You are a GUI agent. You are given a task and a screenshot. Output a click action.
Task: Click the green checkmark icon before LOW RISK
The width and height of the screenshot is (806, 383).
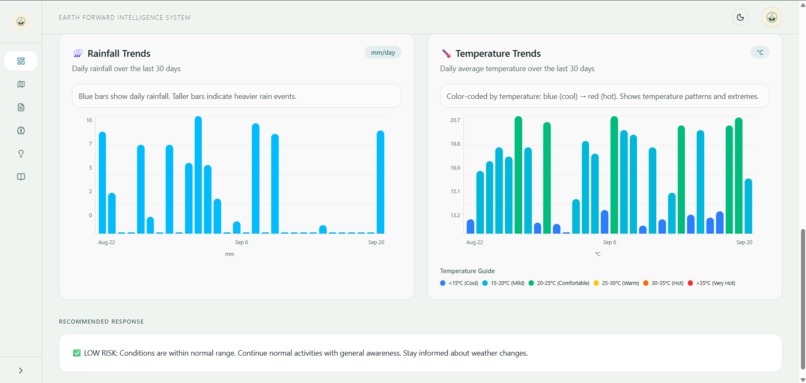pos(77,353)
